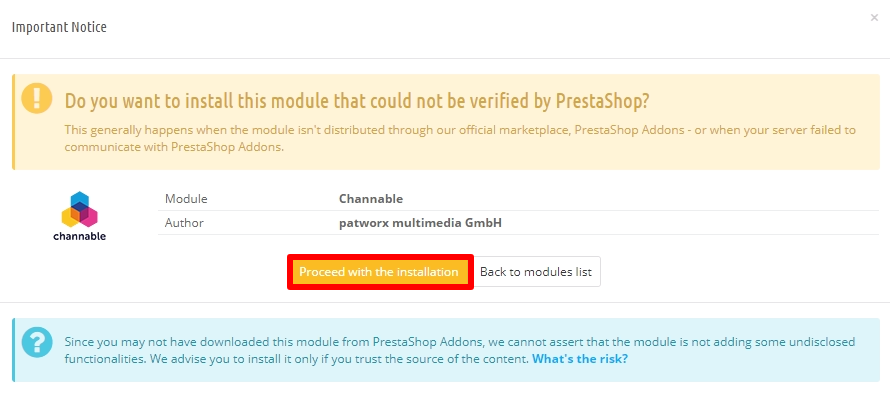Proceed with the installation
The width and height of the screenshot is (890, 406).
[379, 272]
